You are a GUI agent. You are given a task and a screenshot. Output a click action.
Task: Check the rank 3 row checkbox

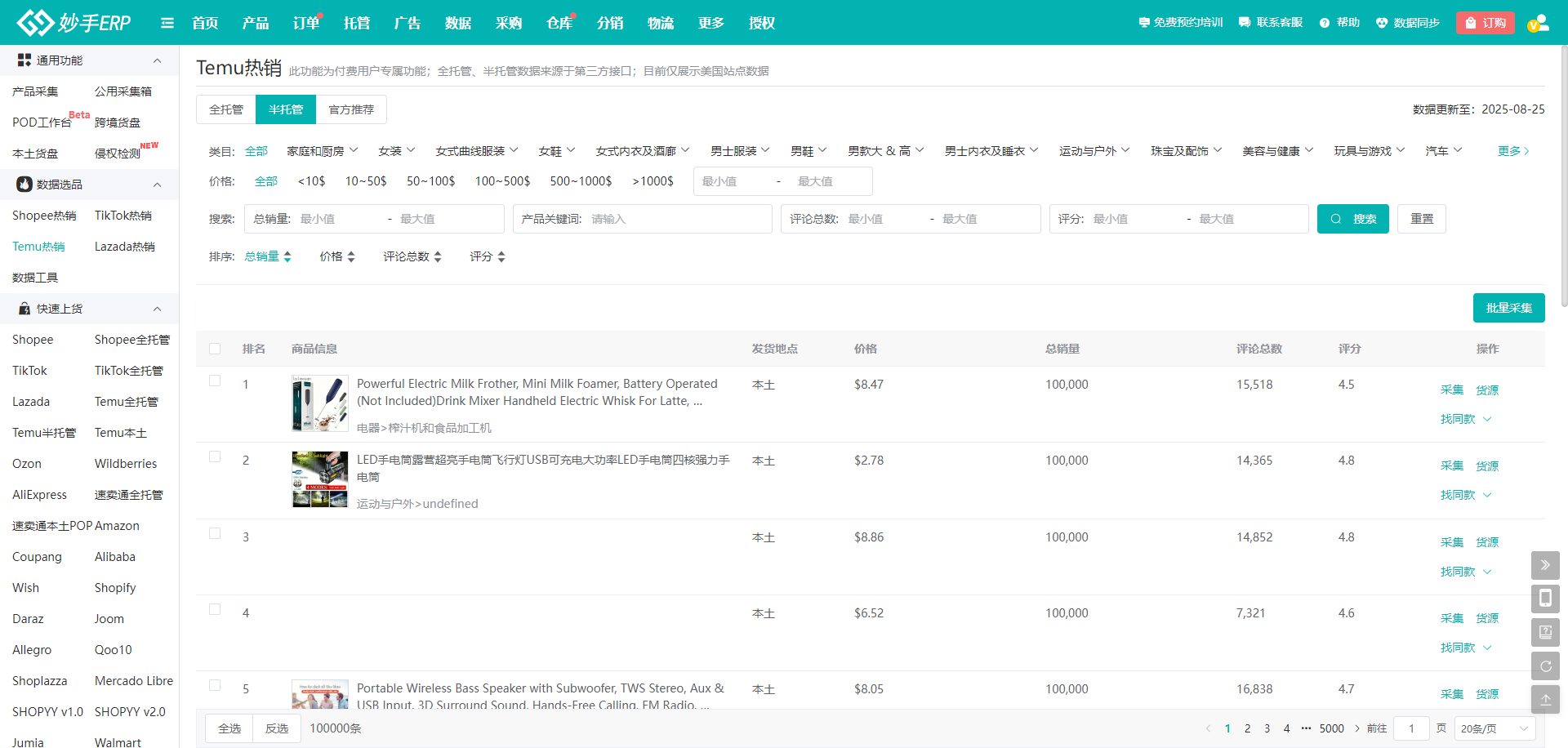coord(215,533)
